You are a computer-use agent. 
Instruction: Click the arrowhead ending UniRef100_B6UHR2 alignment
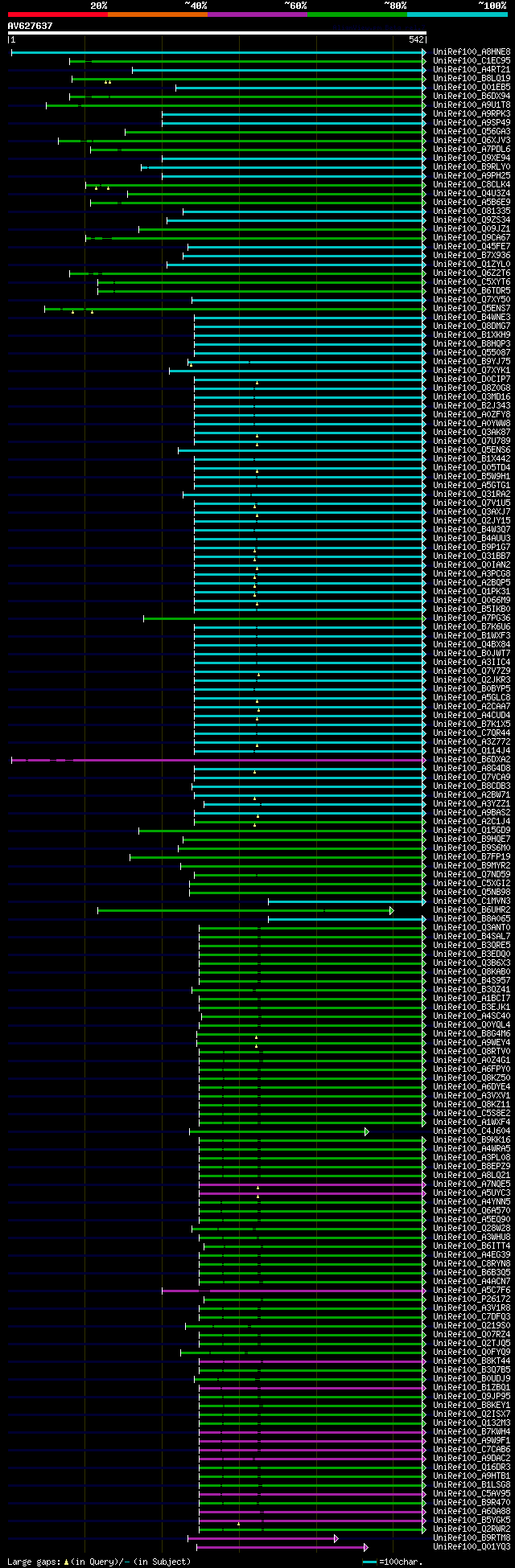pyautogui.click(x=392, y=909)
